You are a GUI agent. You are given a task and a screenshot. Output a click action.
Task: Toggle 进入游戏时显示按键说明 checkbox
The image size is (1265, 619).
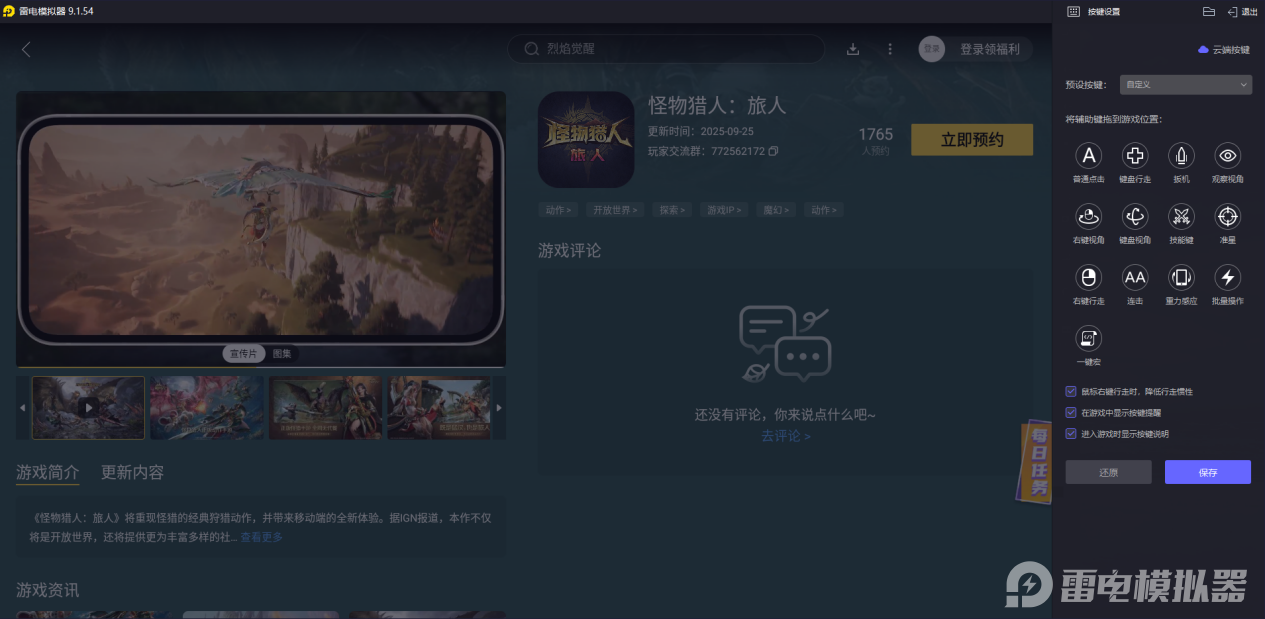1071,434
